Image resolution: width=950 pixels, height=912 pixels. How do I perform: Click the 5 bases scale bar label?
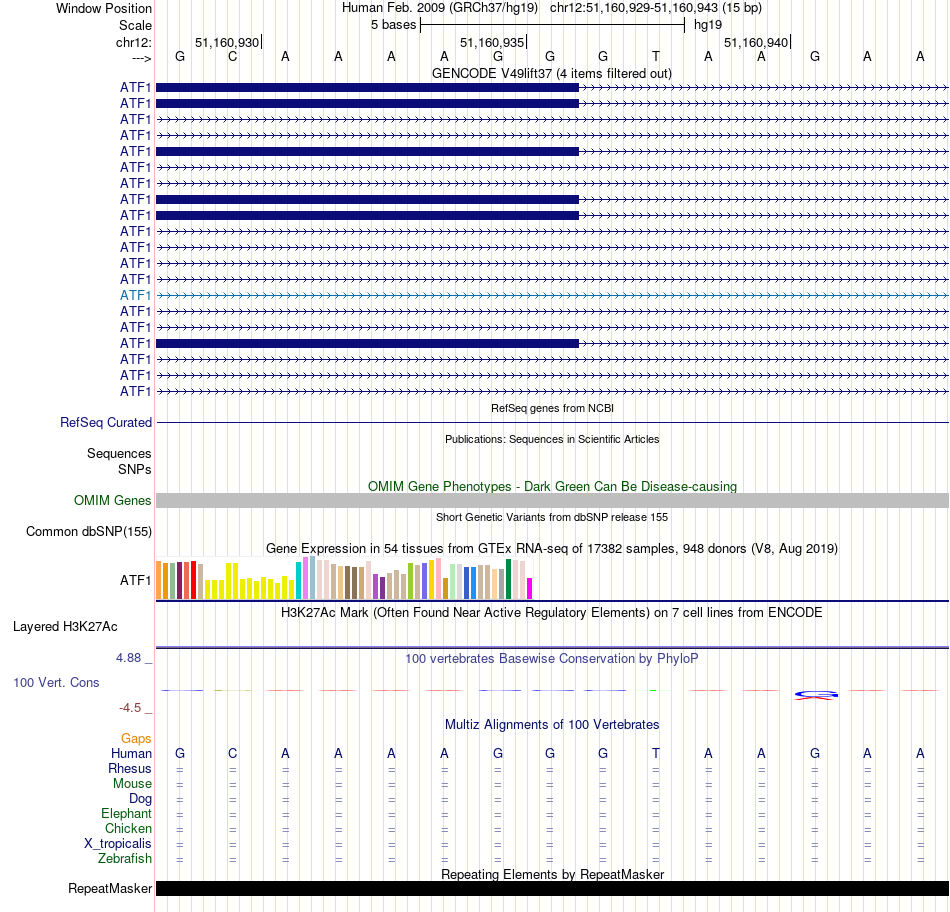pyautogui.click(x=393, y=25)
